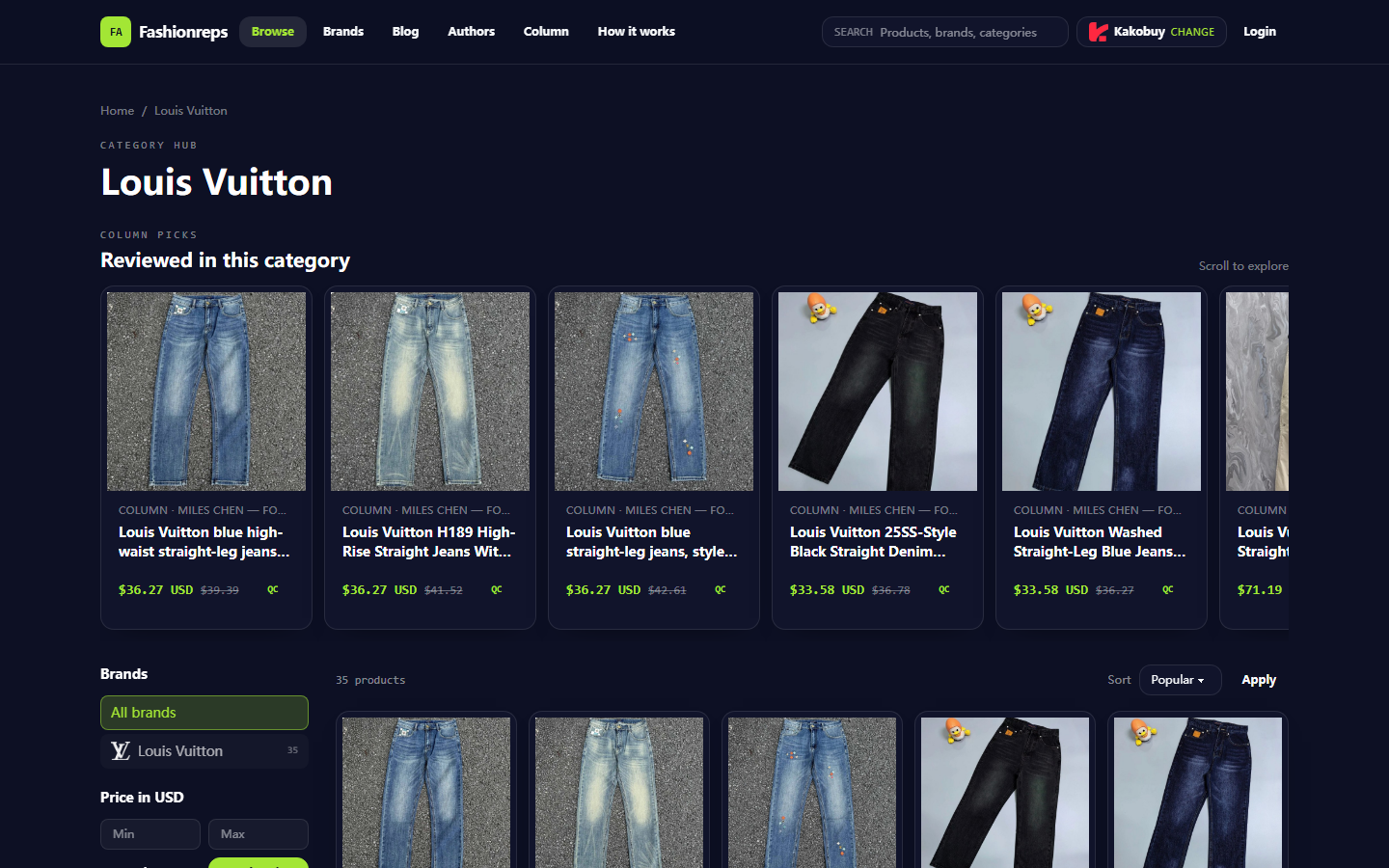Click the $33.58 USD price on Black Denim card
Screen dimensions: 1389x868
point(827,589)
